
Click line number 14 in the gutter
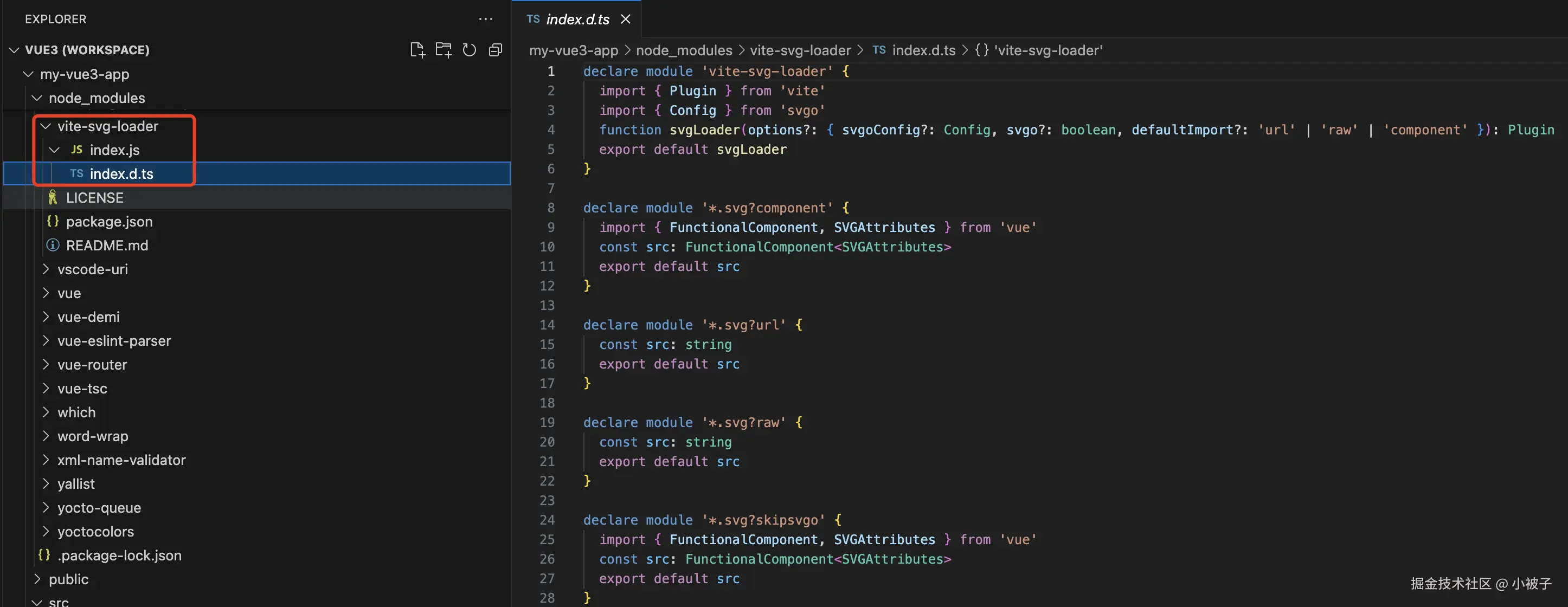(547, 325)
